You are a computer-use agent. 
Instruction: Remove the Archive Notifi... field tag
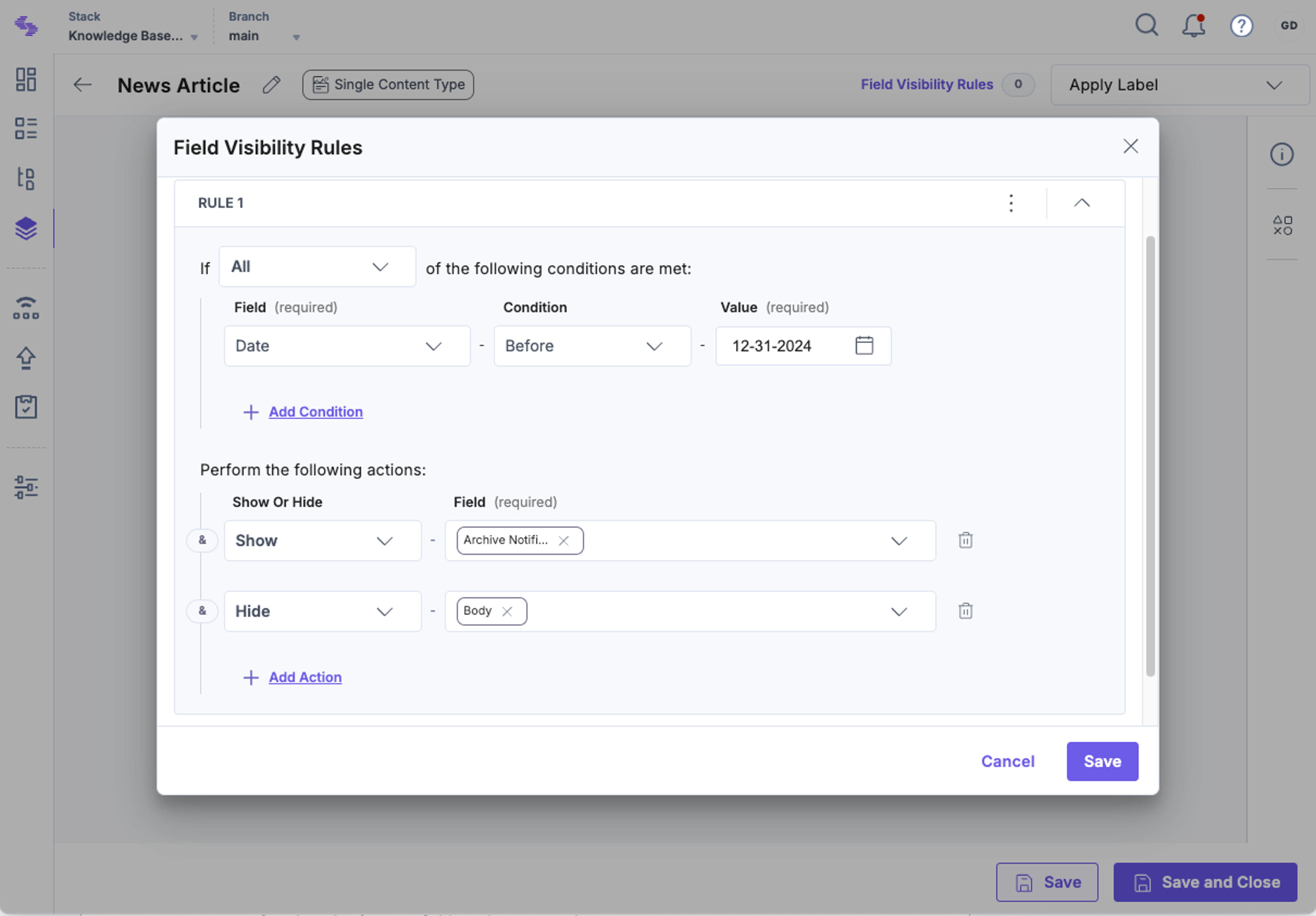[x=563, y=541]
